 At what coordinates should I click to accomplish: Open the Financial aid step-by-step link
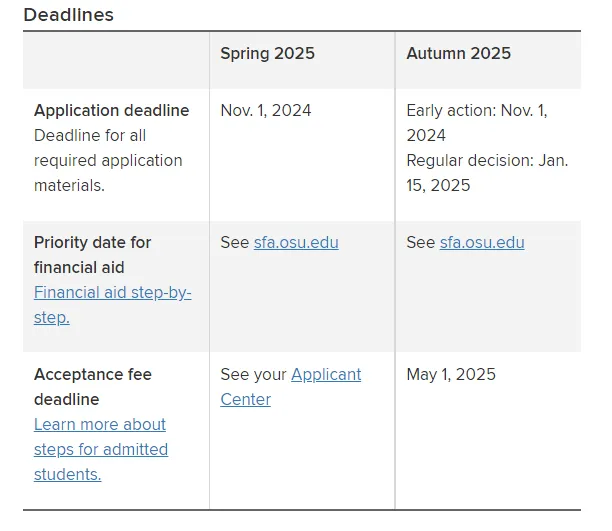pyautogui.click(x=112, y=305)
